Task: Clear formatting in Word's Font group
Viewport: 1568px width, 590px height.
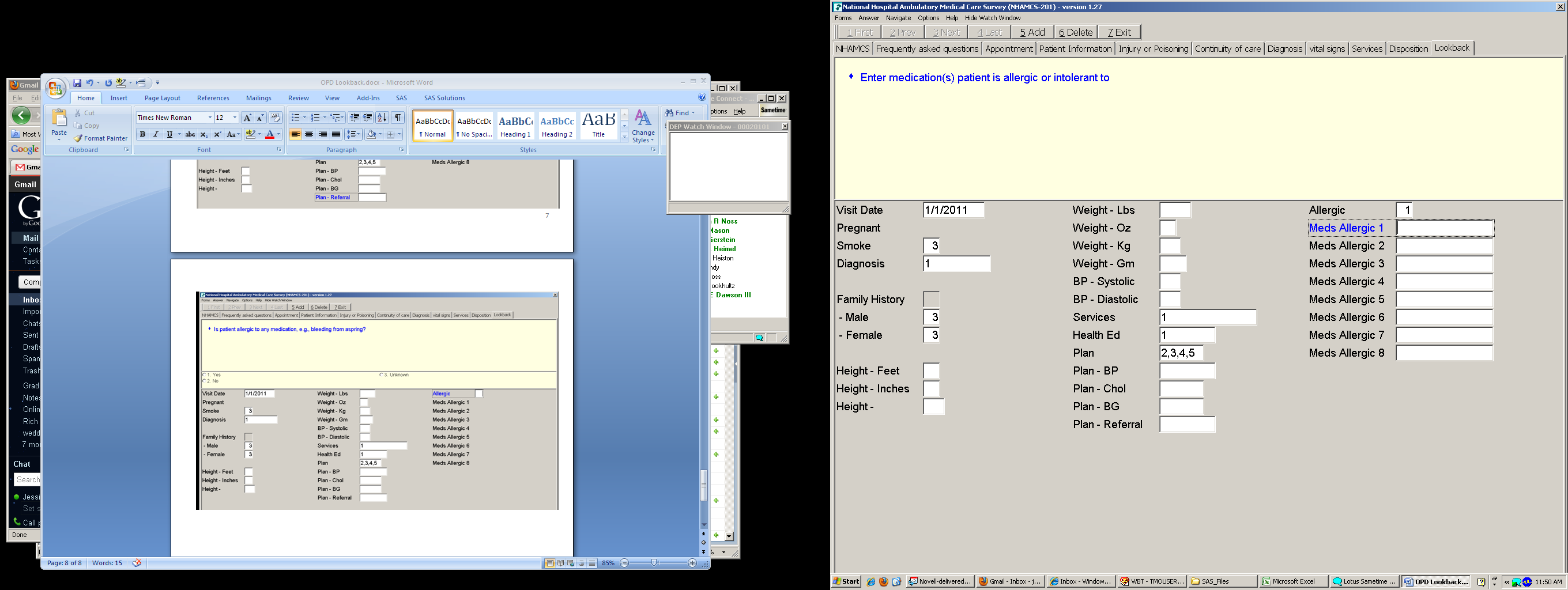Action: coord(275,118)
